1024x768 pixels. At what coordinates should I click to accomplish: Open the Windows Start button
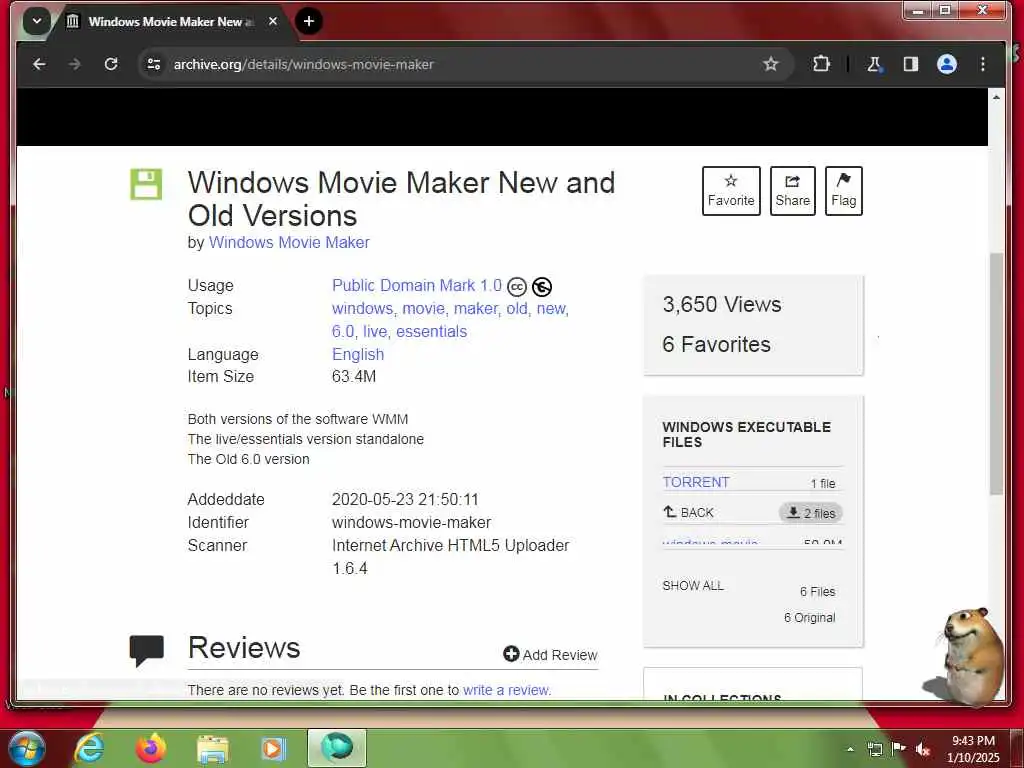27,748
